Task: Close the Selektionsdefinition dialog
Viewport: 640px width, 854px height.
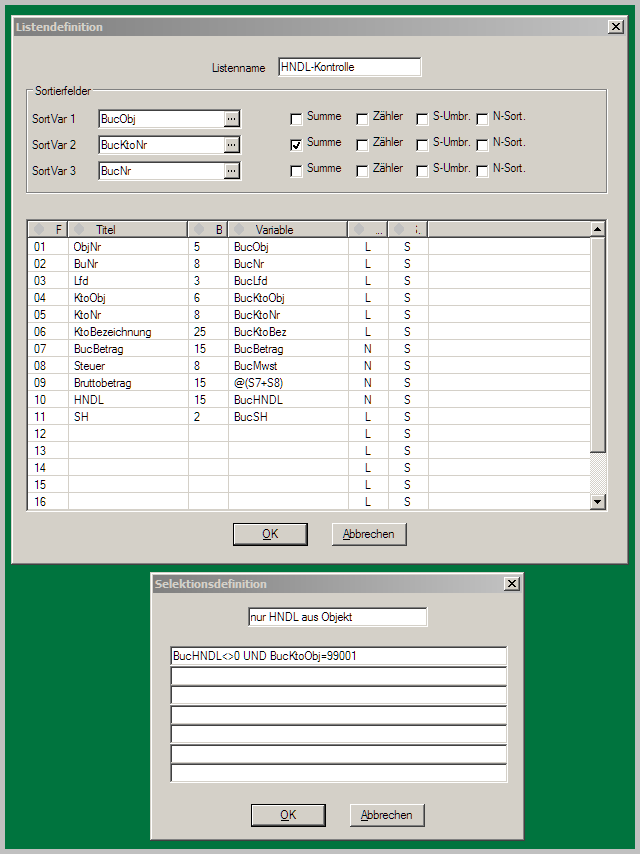Action: pyautogui.click(x=512, y=584)
